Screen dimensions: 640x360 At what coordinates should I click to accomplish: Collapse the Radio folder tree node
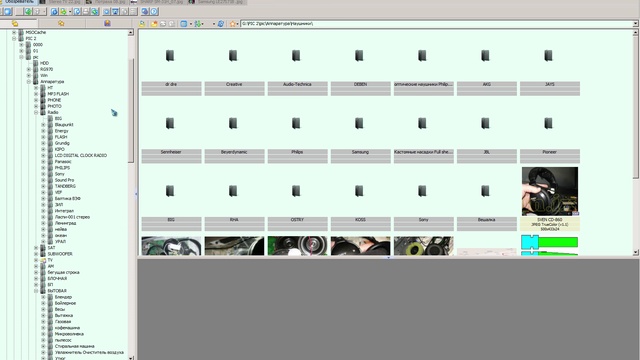pos(36,112)
